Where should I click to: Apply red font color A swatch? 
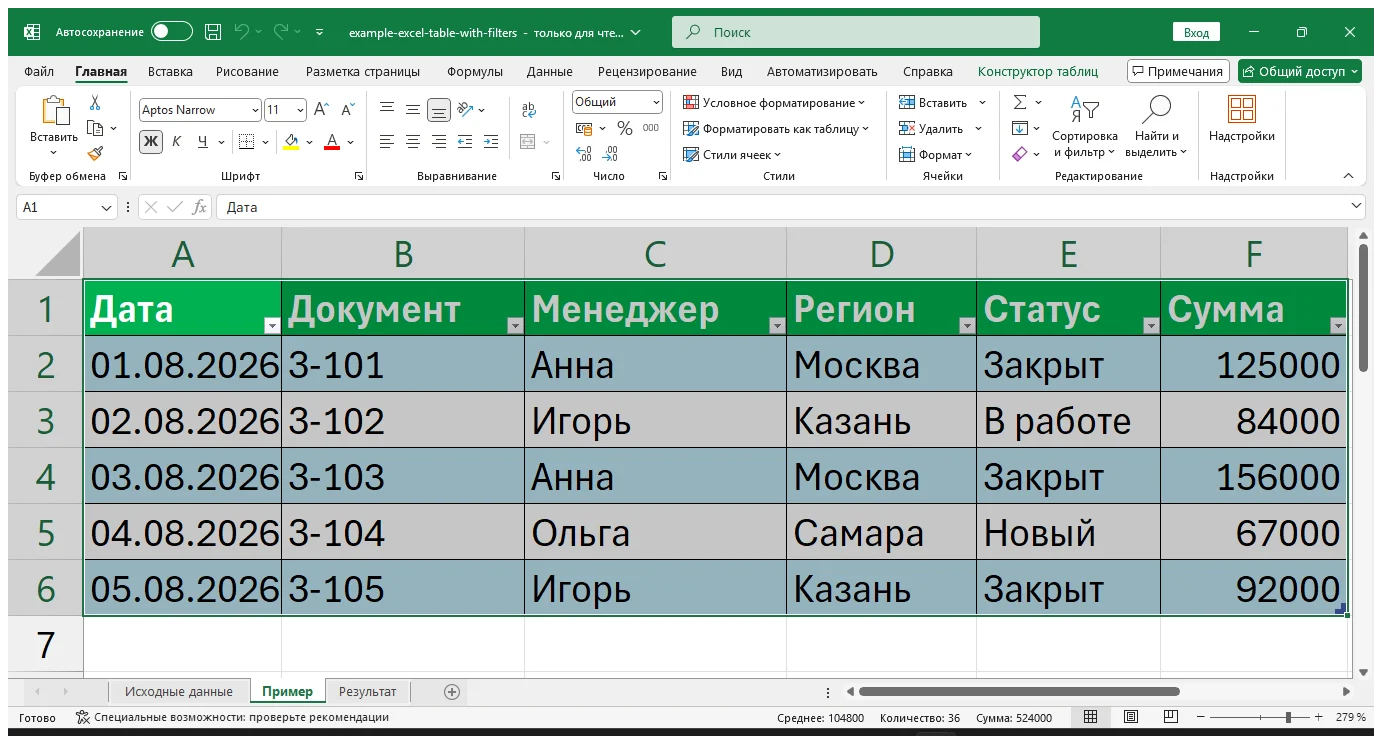click(332, 142)
